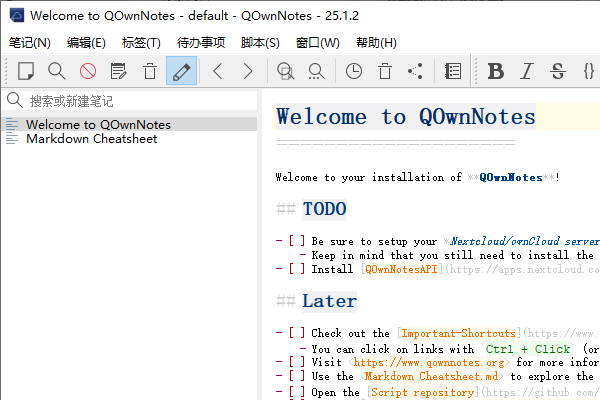Open the todo list icon

click(453, 71)
